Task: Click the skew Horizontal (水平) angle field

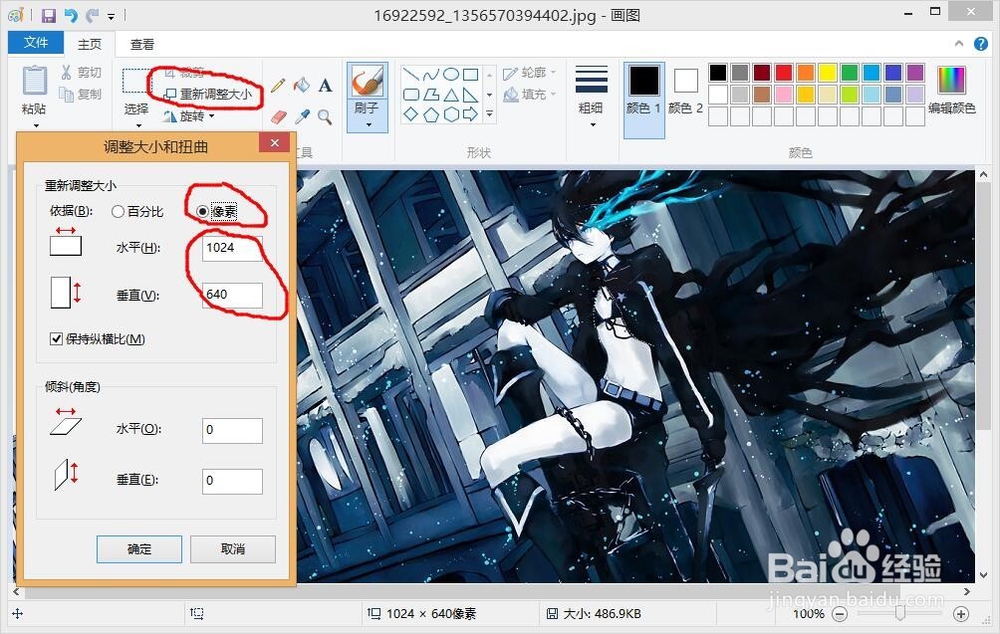Action: [x=232, y=431]
